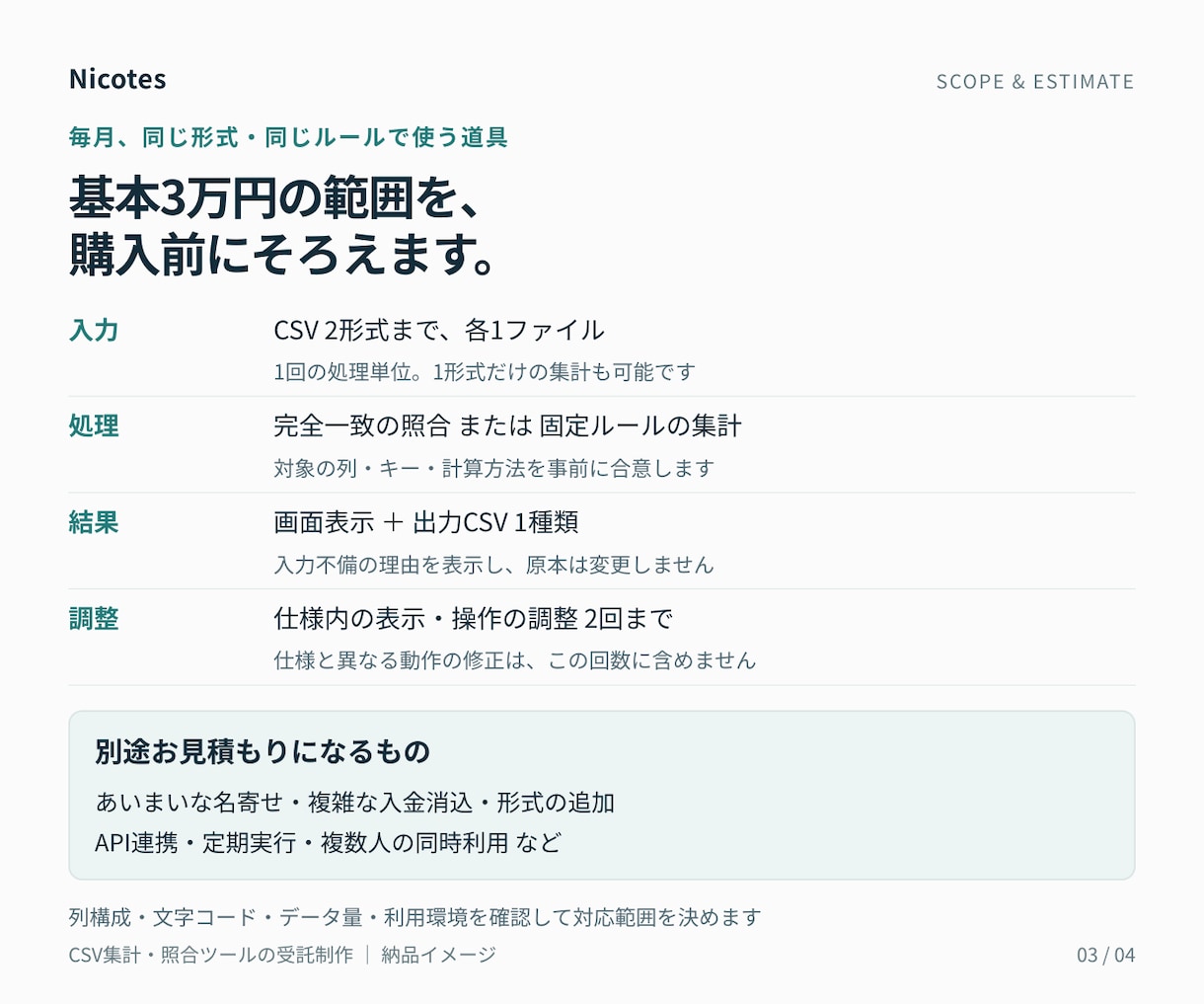1204x1004 pixels.
Task: Click the 調整 row label
Action: click(x=94, y=618)
